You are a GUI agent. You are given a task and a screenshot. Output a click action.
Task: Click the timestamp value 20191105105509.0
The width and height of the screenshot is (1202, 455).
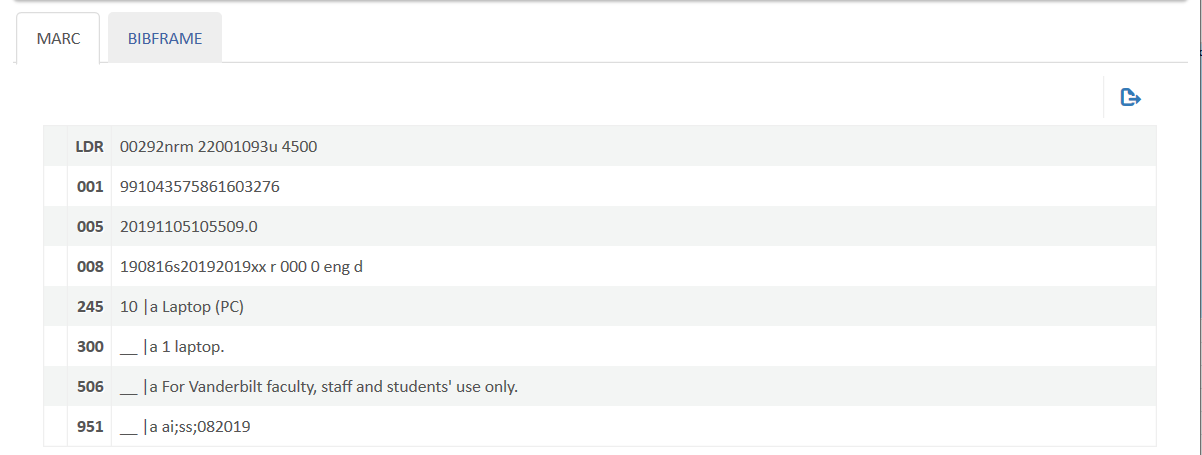pyautogui.click(x=188, y=226)
